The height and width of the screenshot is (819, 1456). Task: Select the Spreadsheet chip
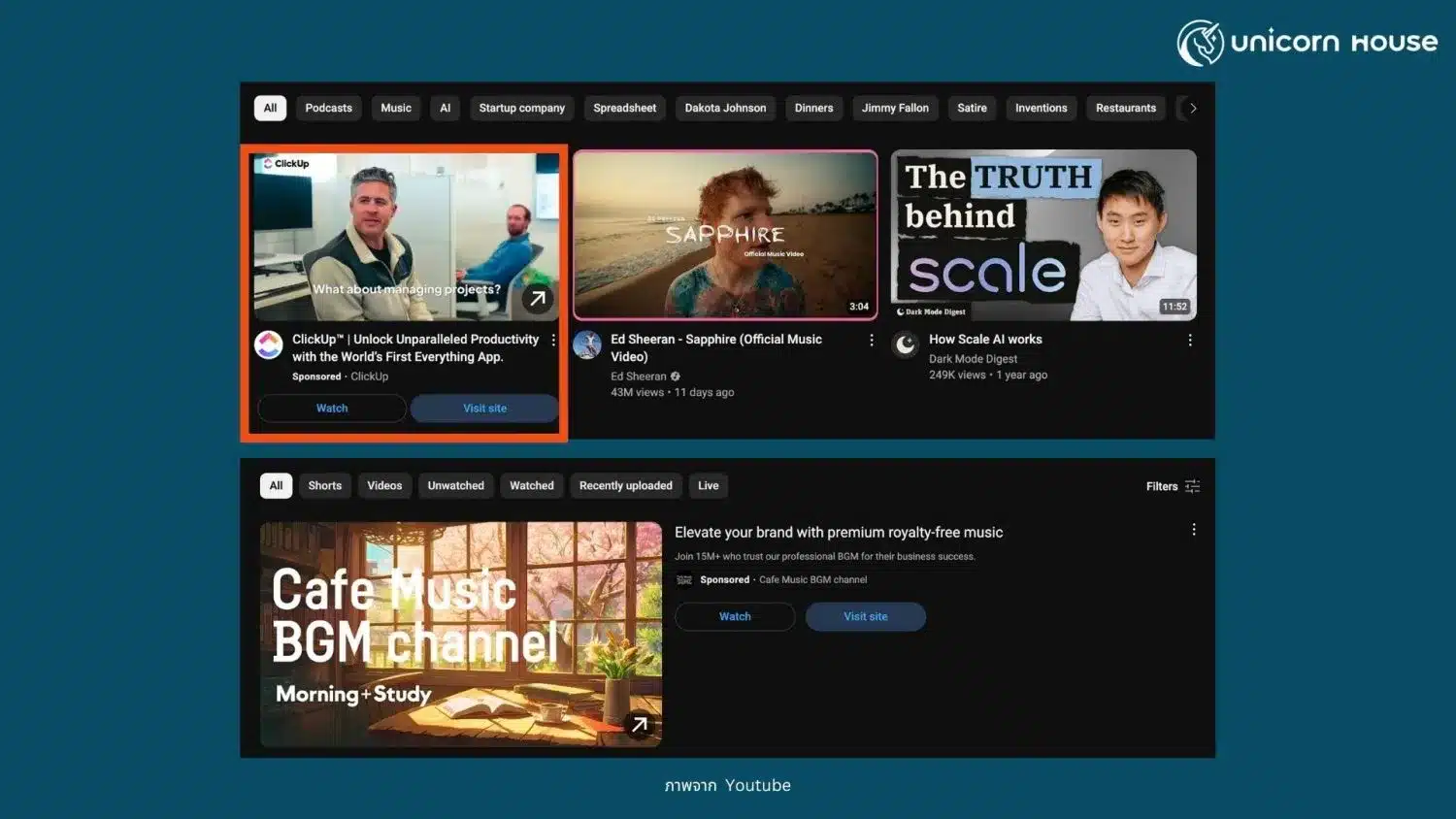(x=625, y=108)
